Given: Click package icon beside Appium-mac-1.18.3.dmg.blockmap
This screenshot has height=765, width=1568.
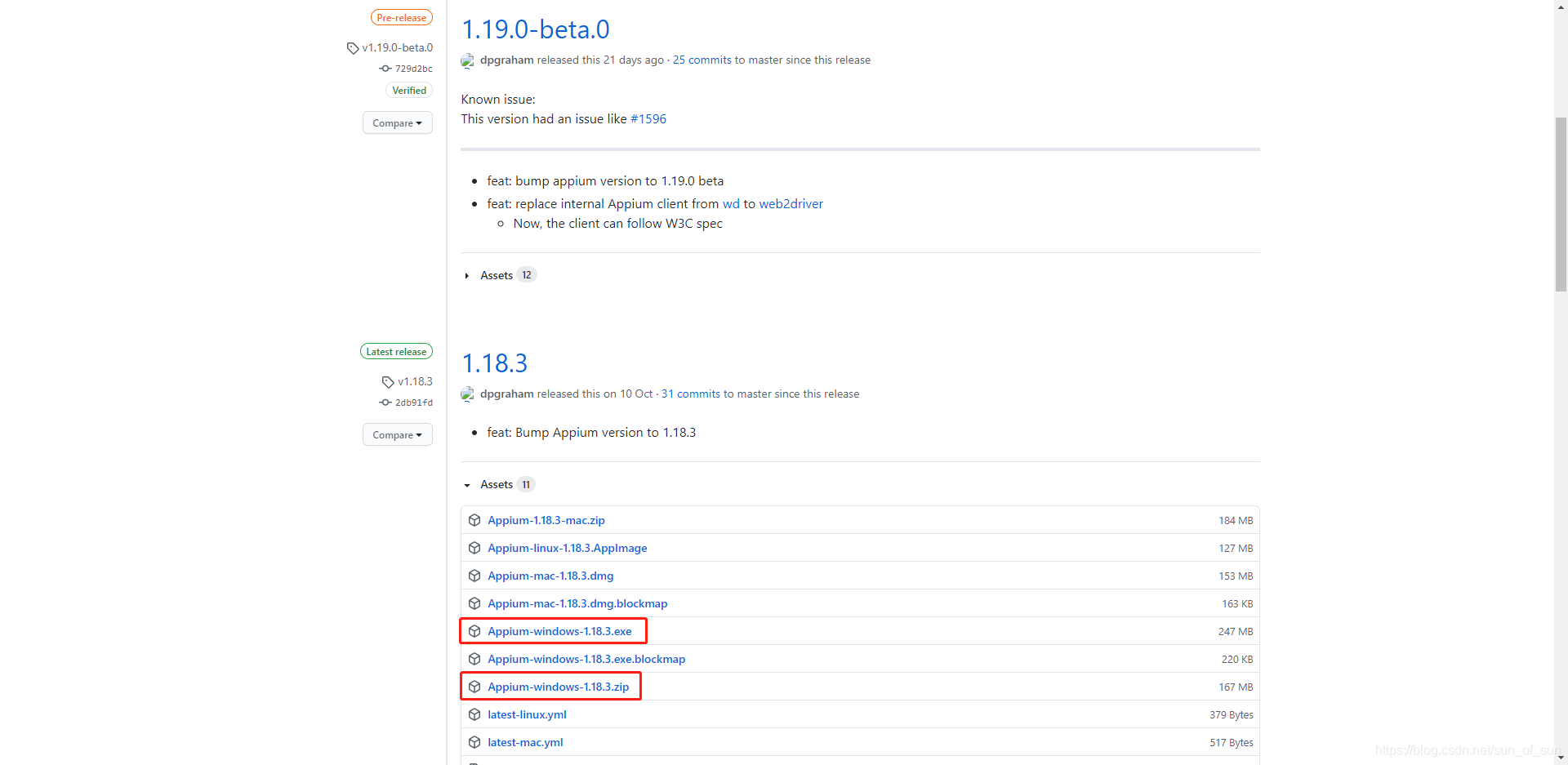Looking at the screenshot, I should (x=474, y=603).
